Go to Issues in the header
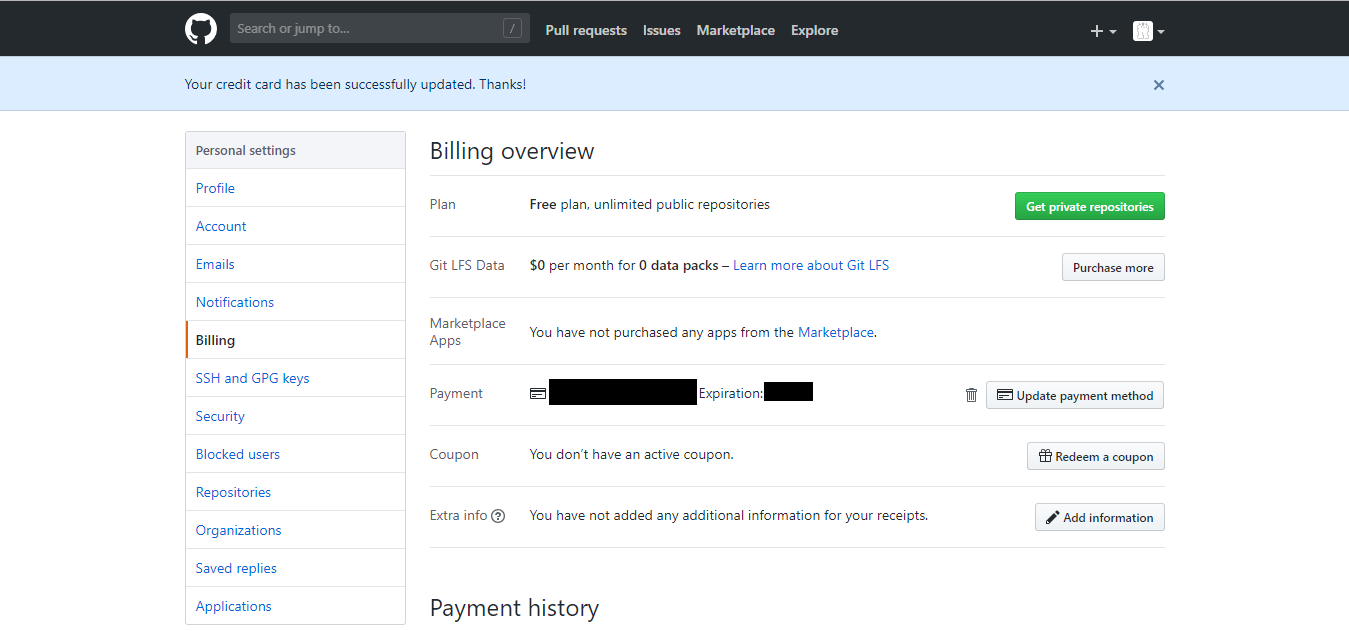This screenshot has height=631, width=1349. 661,30
